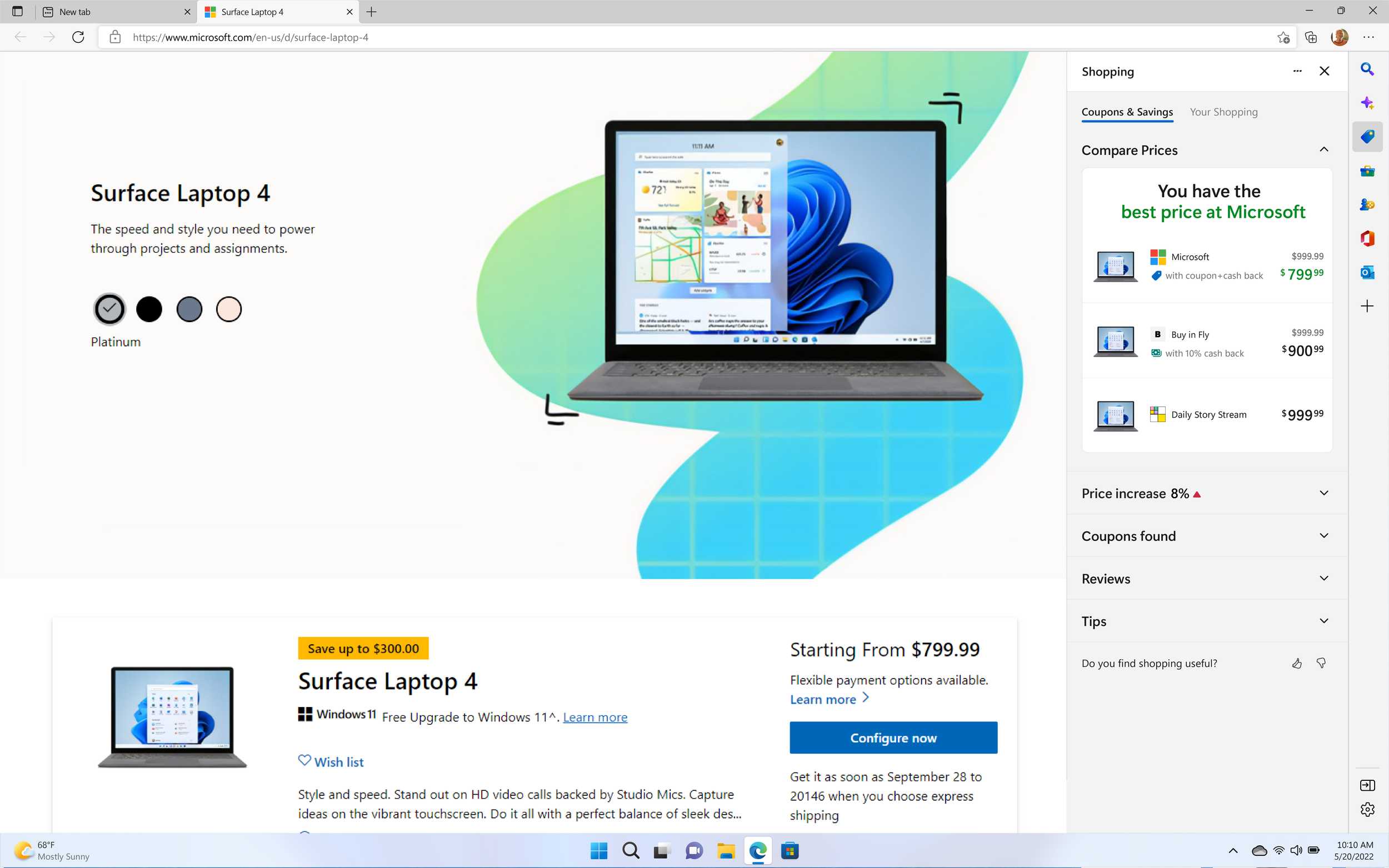Open Windows 11 upgrade Learn more link
Image resolution: width=1389 pixels, height=868 pixels.
tap(595, 717)
